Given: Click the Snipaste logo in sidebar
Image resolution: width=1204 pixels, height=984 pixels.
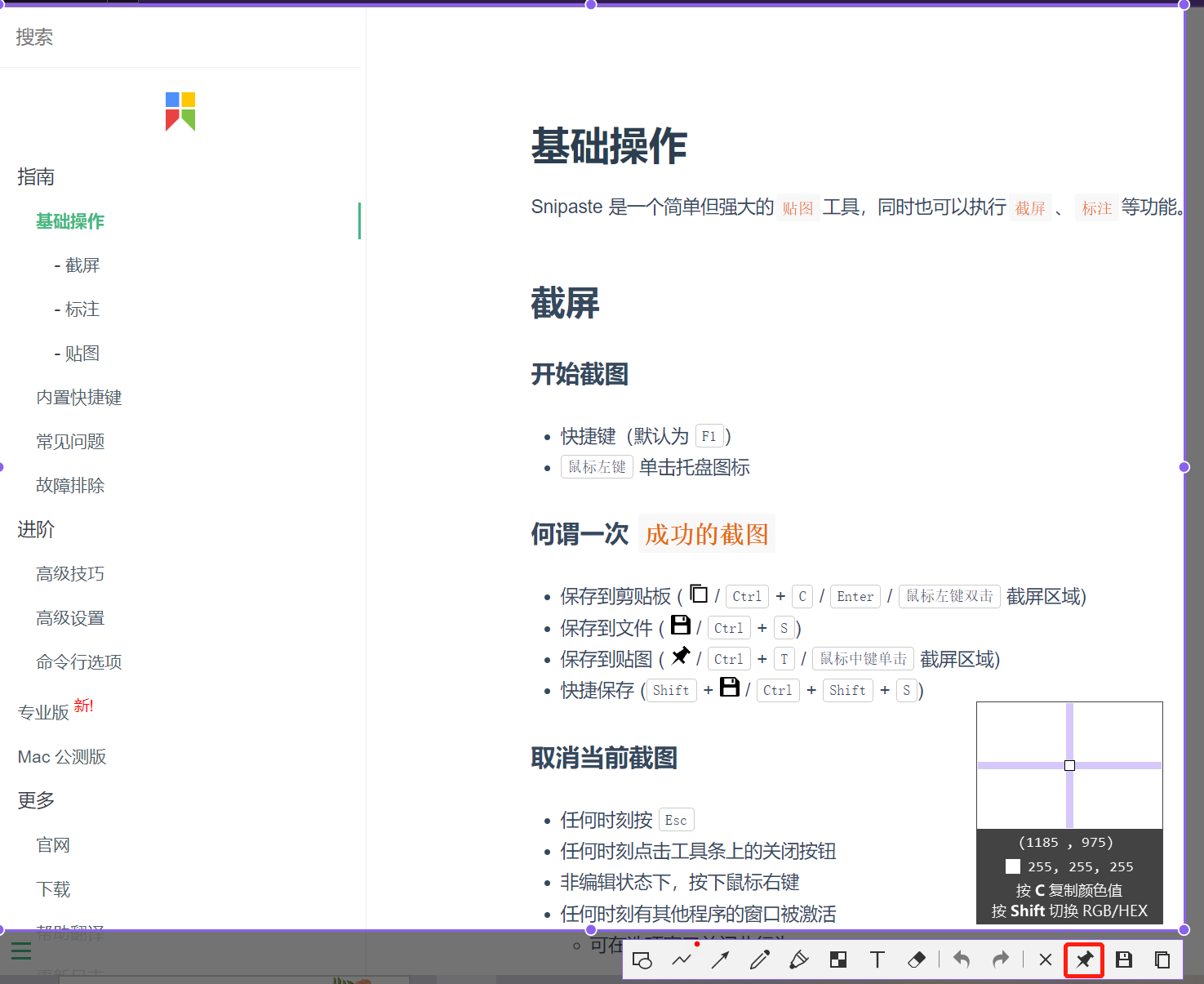Looking at the screenshot, I should (180, 111).
